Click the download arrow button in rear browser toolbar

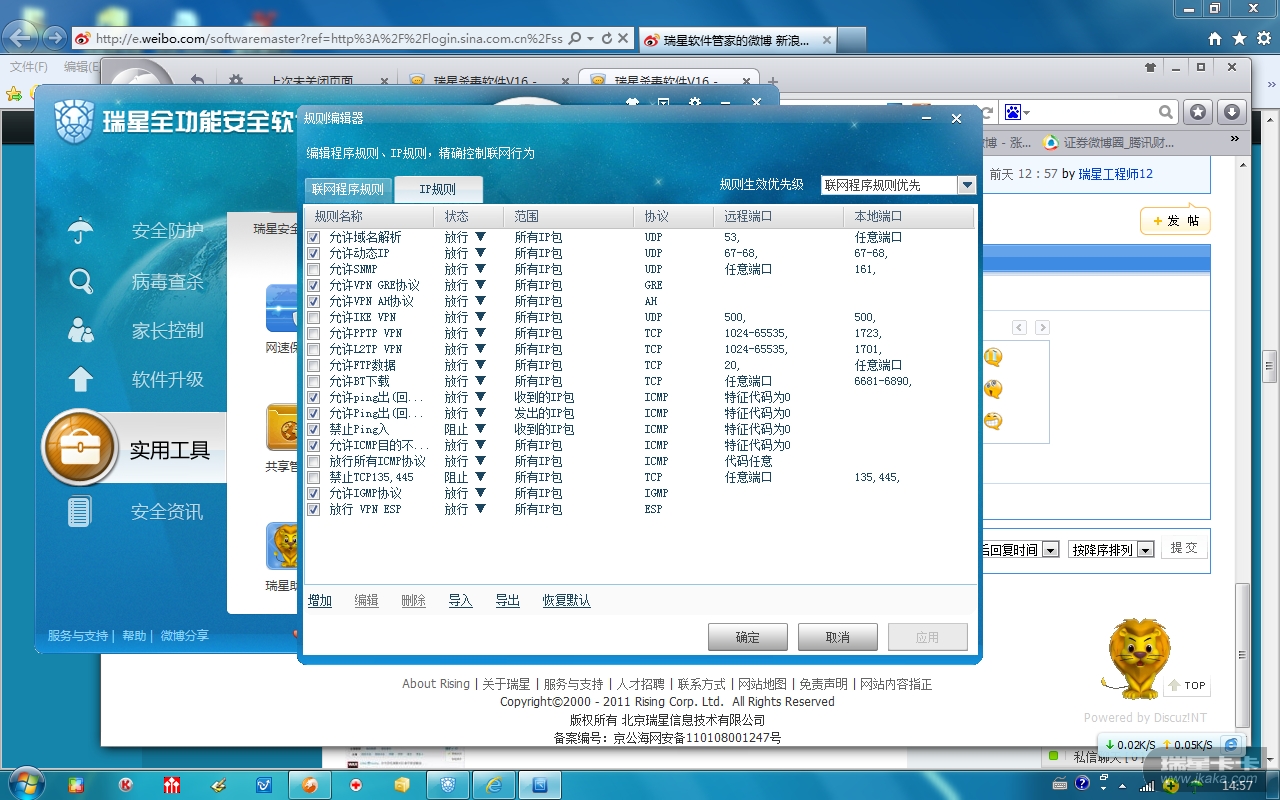pos(1232,112)
